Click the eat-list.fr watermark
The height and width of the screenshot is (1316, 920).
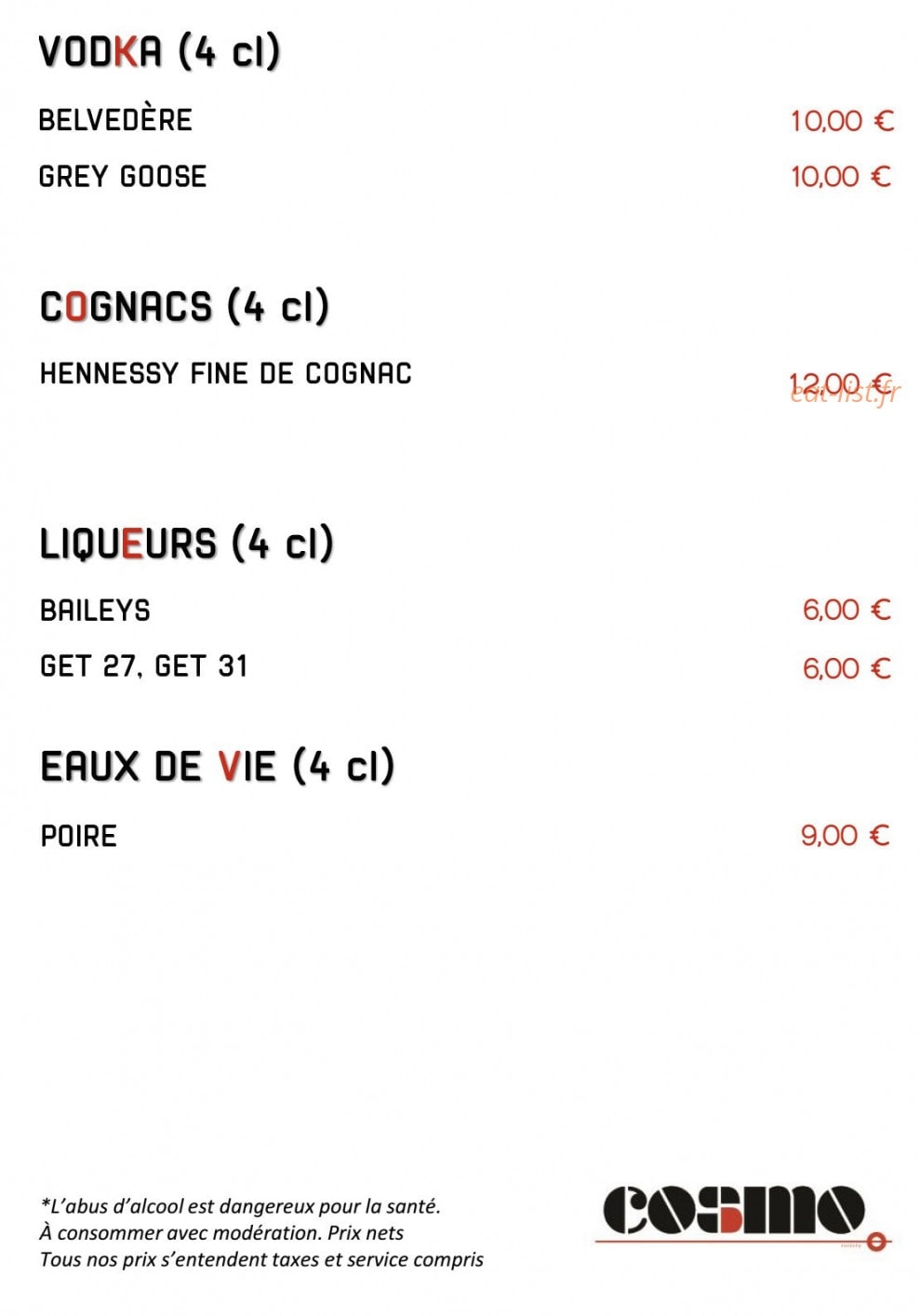click(x=846, y=393)
